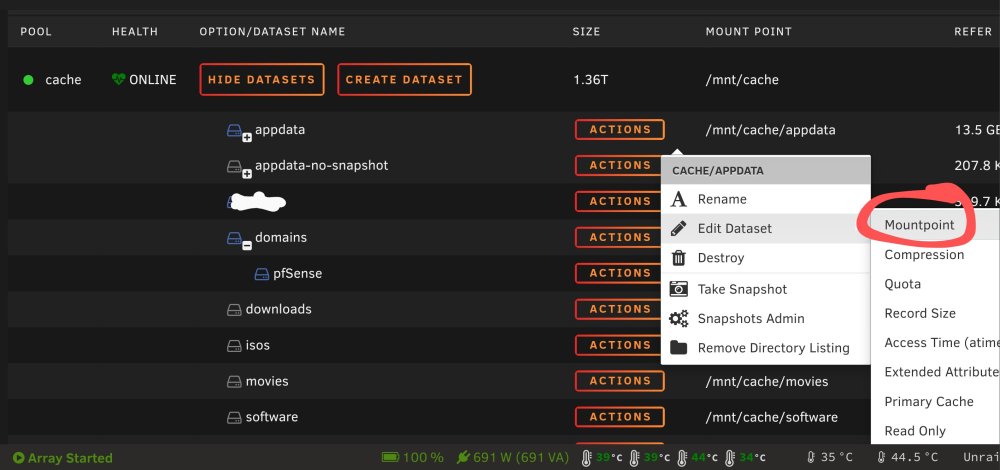Open the Edit Dataset submenu
Viewport: 1000px width, 470px height.
(x=765, y=228)
